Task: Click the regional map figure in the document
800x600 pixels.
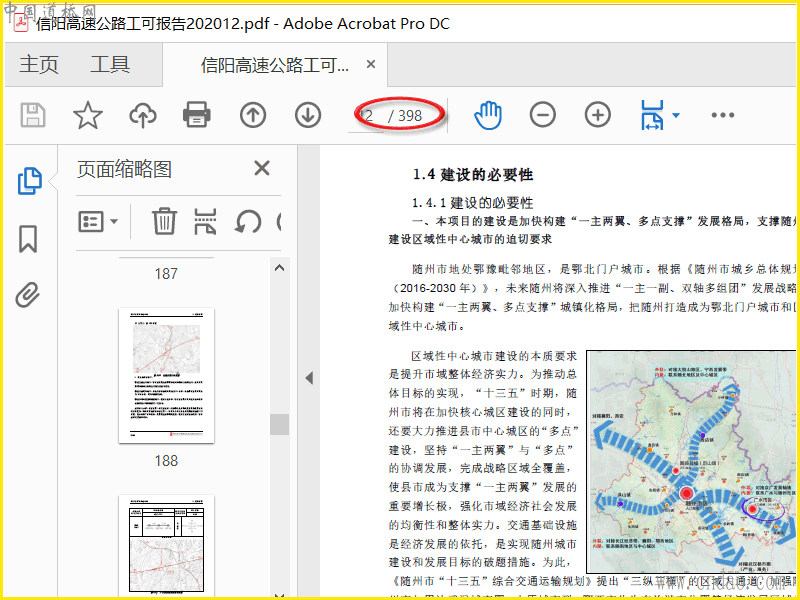Action: 691,461
